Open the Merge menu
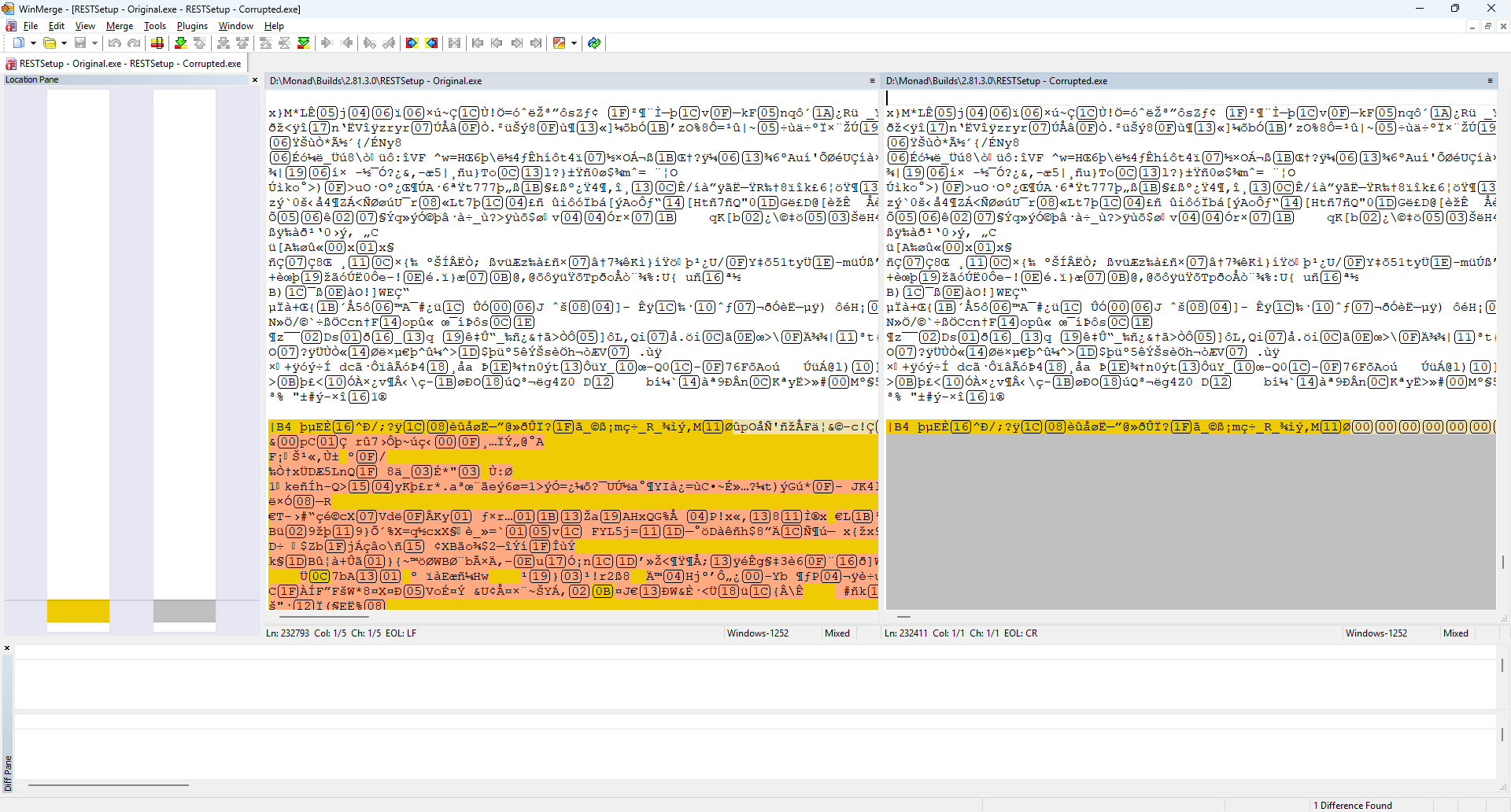The image size is (1511, 812). 120,26
